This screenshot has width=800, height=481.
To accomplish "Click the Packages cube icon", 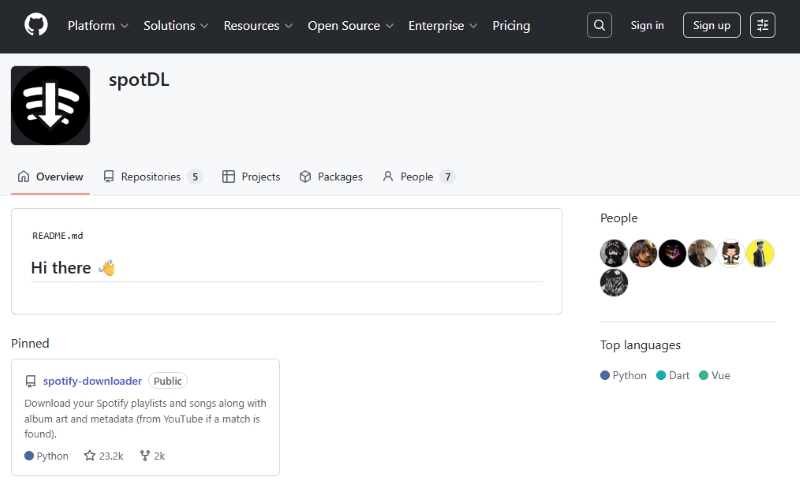I will (x=305, y=176).
